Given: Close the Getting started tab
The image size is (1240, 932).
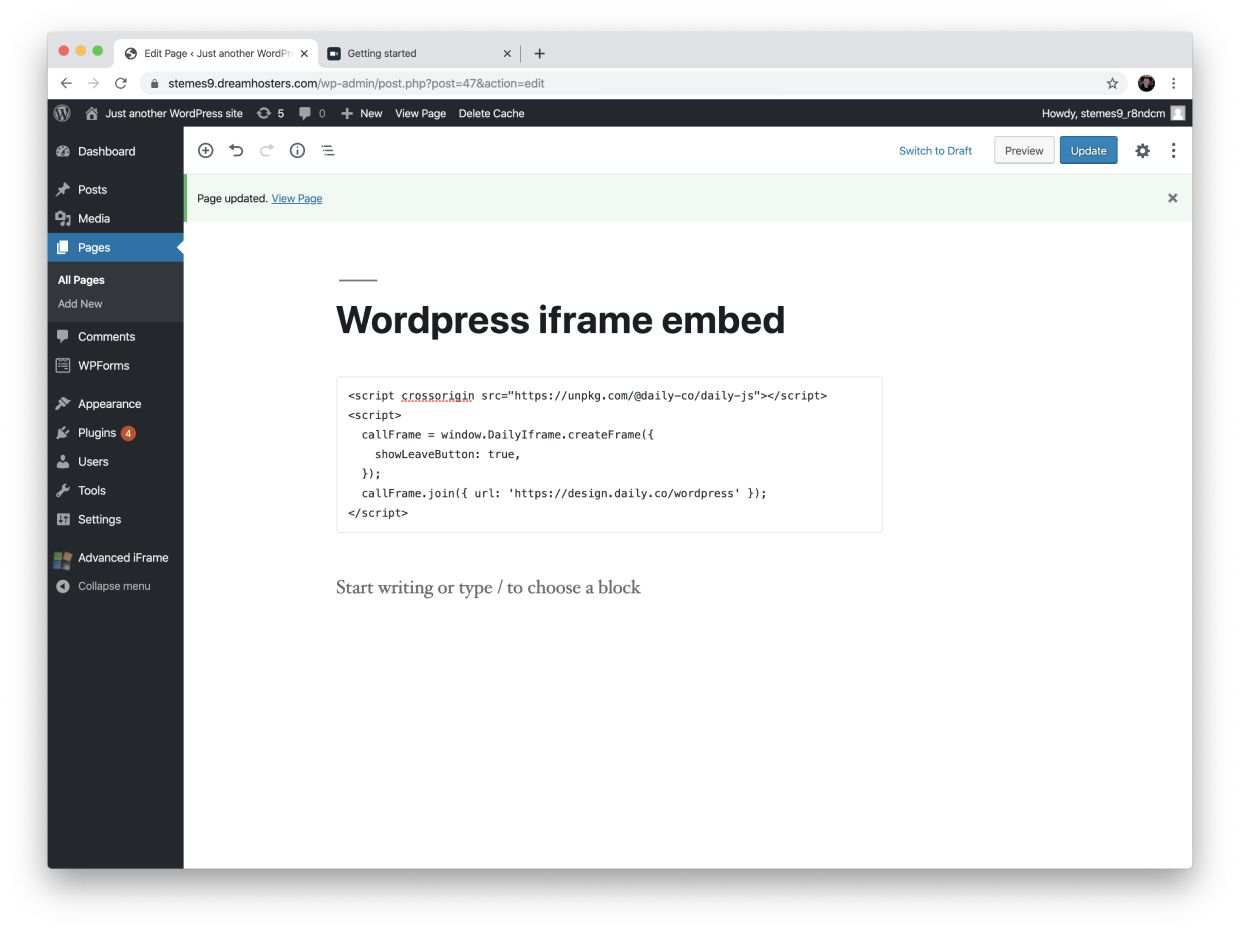Looking at the screenshot, I should [x=506, y=53].
